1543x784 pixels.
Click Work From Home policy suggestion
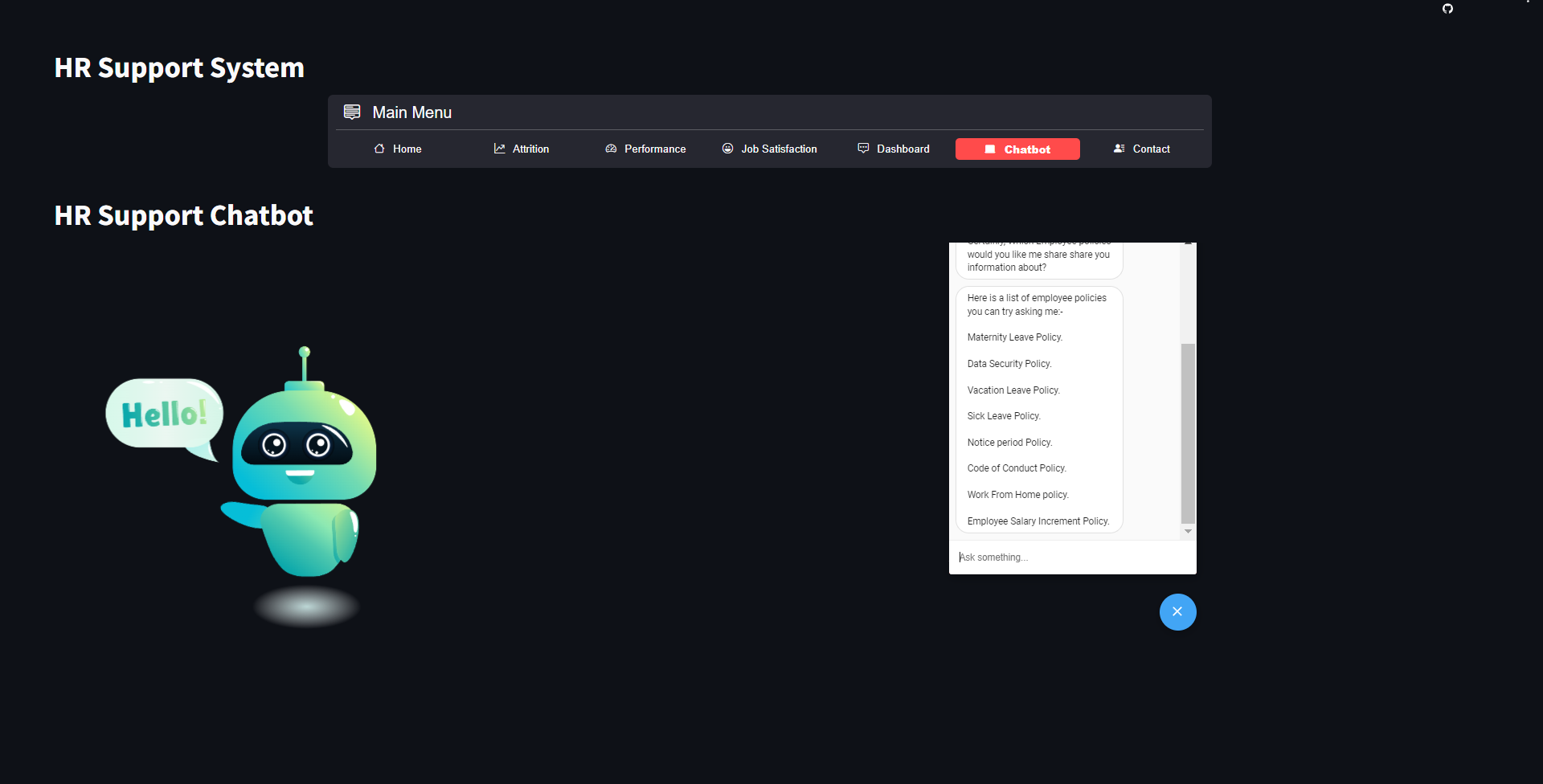(1017, 494)
